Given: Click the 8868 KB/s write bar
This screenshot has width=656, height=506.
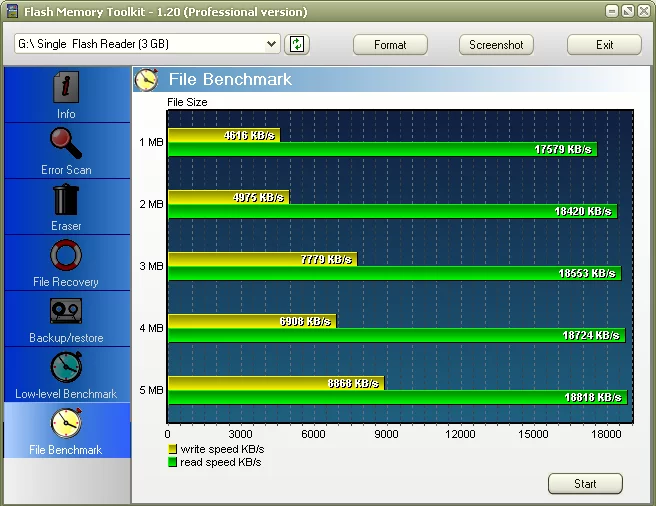Looking at the screenshot, I should click(x=276, y=383).
